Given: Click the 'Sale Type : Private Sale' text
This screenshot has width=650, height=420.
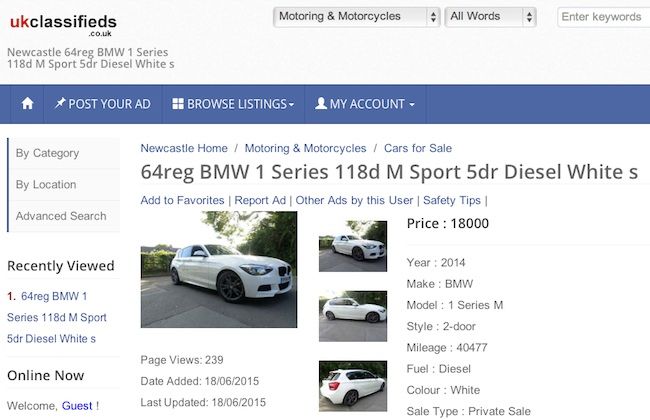Looking at the screenshot, I should coord(468,411).
